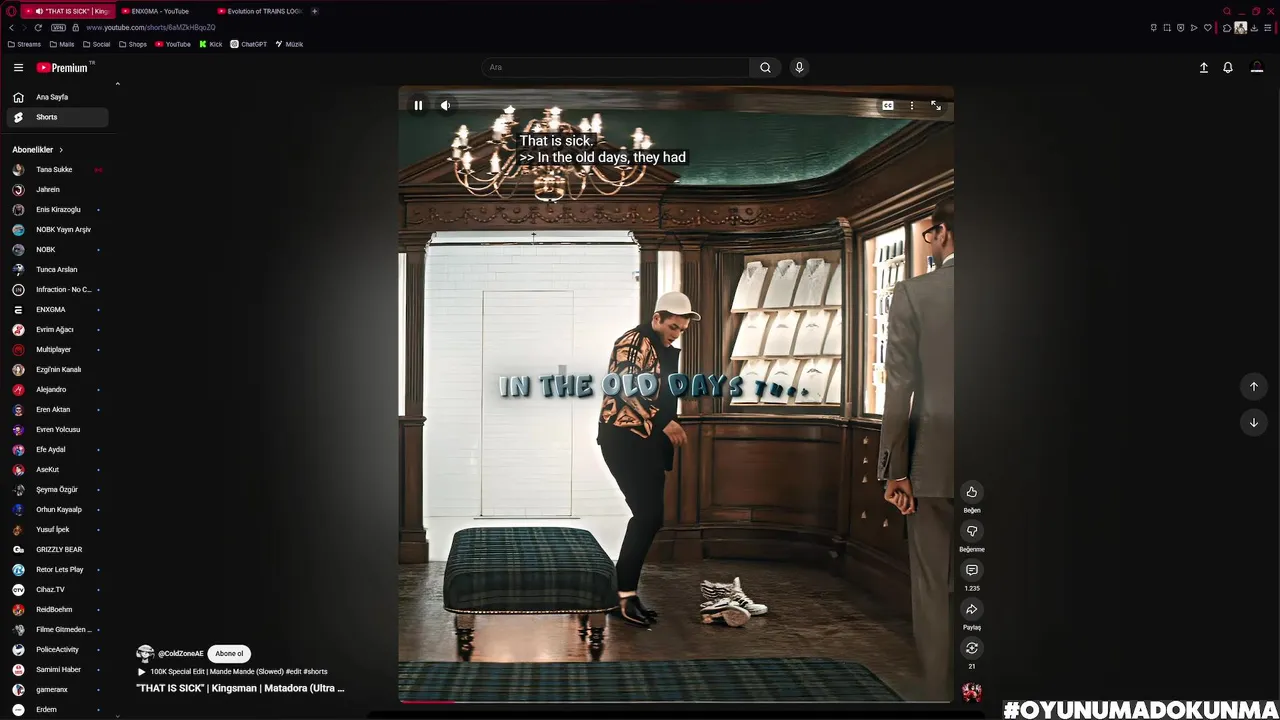Open ChatGPT bookmark

(248, 44)
